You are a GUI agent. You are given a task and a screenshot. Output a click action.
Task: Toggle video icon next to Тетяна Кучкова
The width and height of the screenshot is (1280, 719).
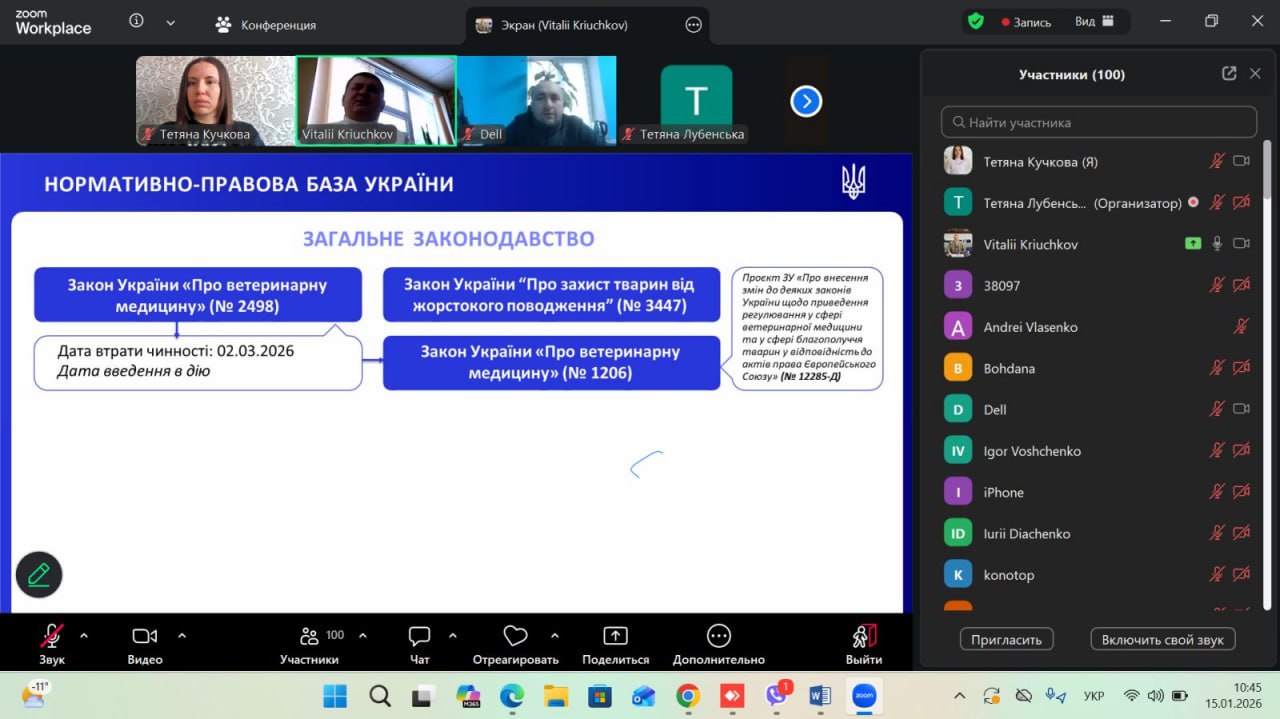1241,161
